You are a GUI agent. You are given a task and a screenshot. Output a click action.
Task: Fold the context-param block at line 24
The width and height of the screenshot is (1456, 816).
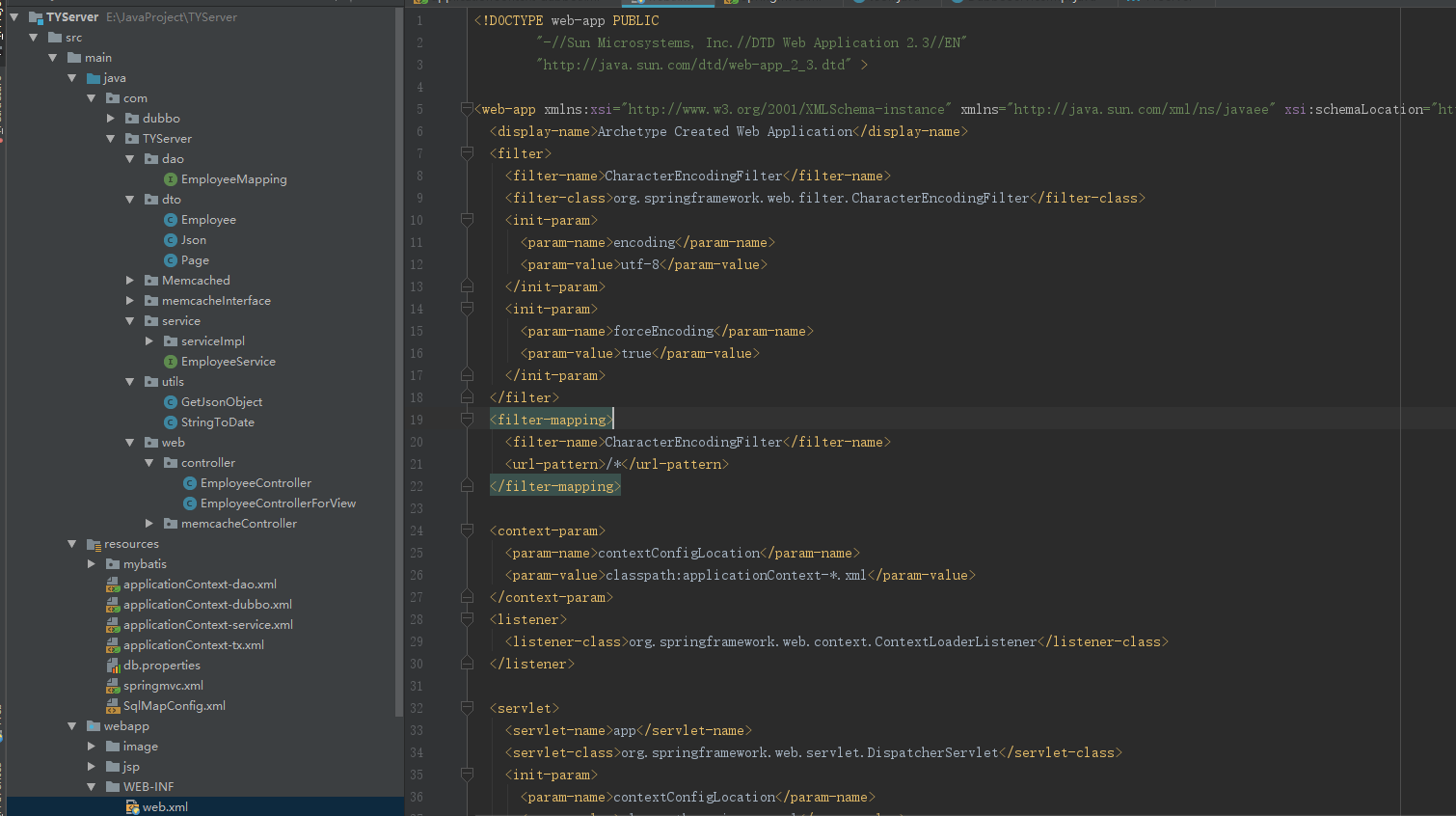467,530
